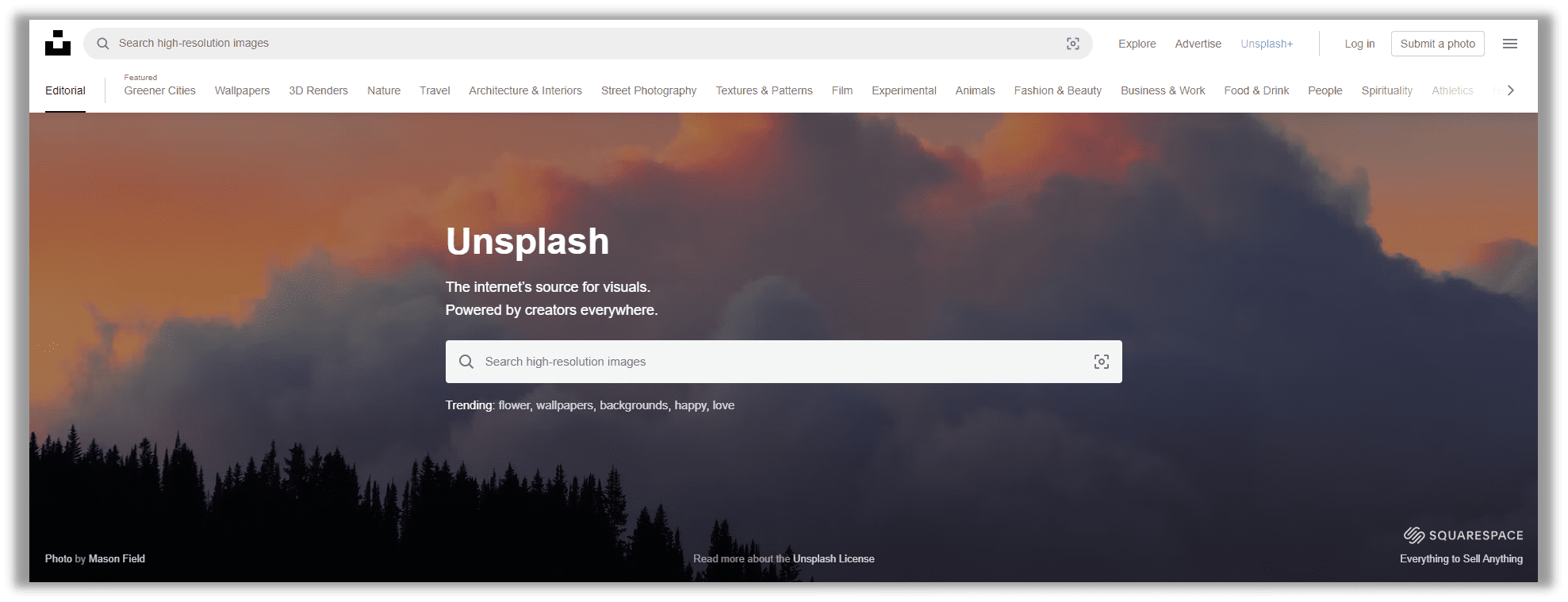
Task: Open Food & Drink category
Action: point(1256,90)
